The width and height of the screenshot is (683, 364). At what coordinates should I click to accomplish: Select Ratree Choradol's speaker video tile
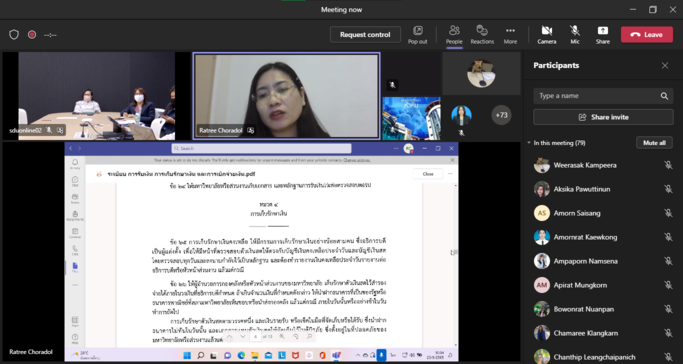(286, 96)
